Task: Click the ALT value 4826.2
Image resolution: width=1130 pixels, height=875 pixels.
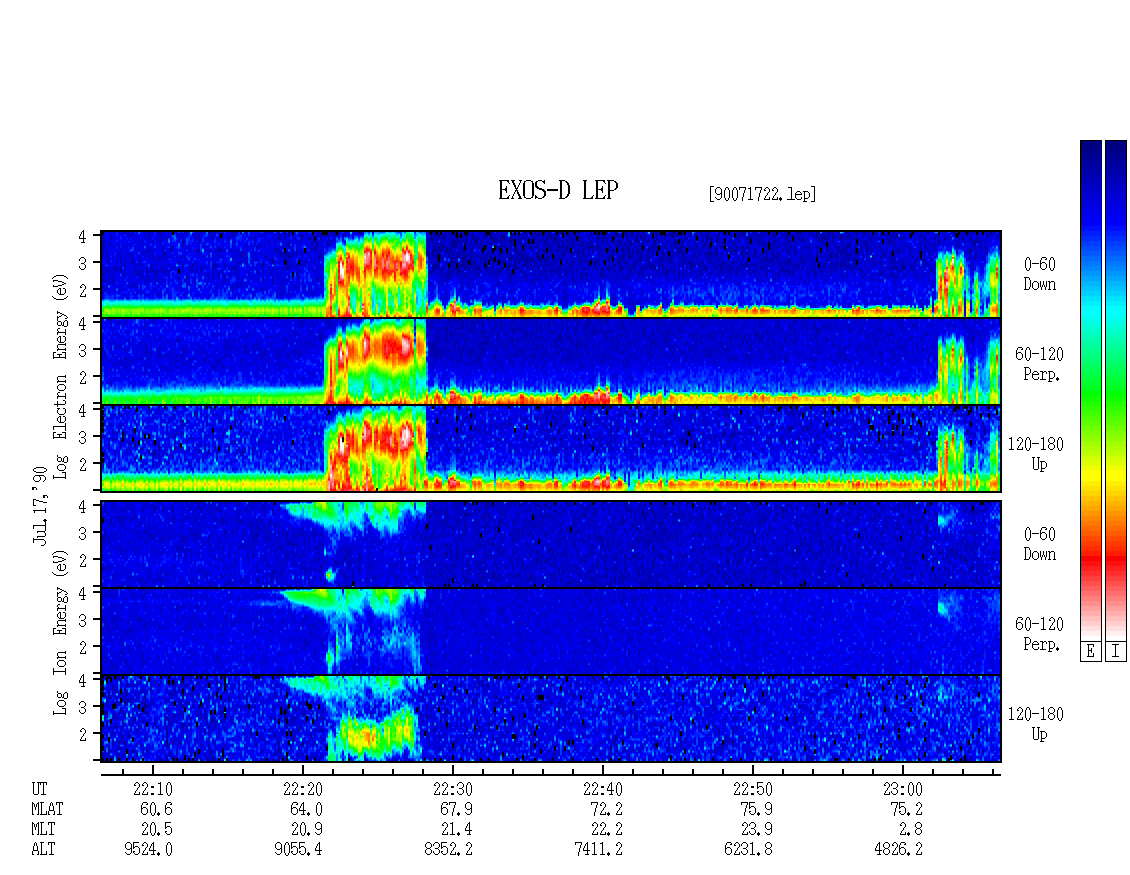Action: point(899,850)
